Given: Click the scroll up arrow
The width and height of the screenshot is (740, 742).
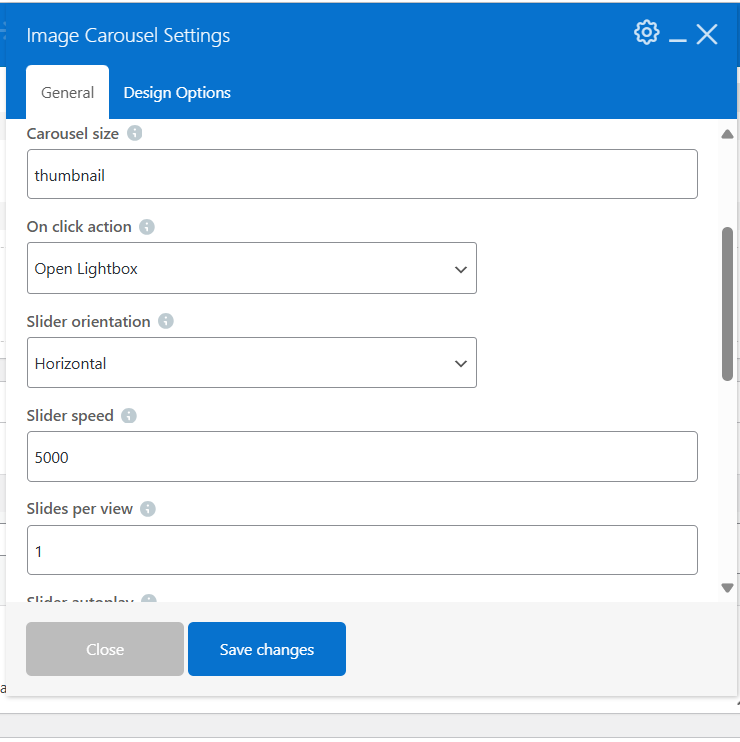Looking at the screenshot, I should [x=727, y=134].
